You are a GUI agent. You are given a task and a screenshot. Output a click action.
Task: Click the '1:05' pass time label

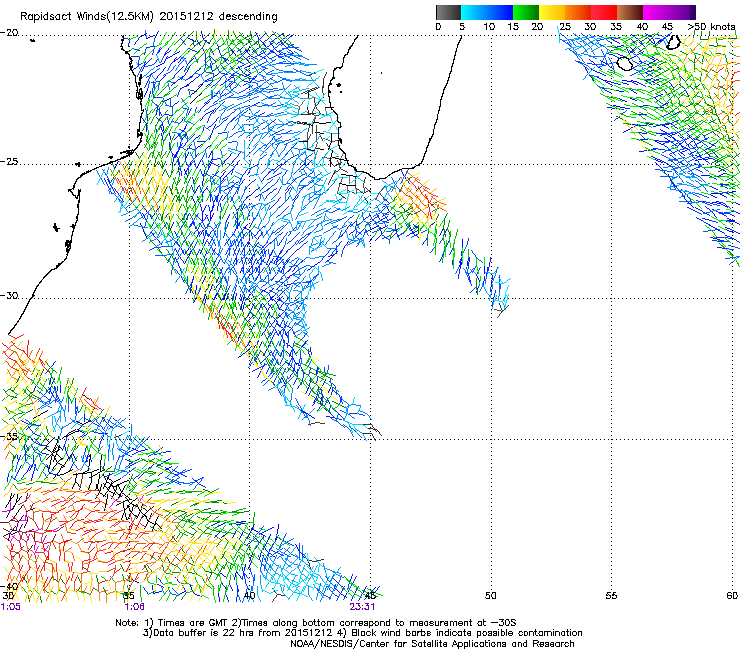click(x=10, y=607)
